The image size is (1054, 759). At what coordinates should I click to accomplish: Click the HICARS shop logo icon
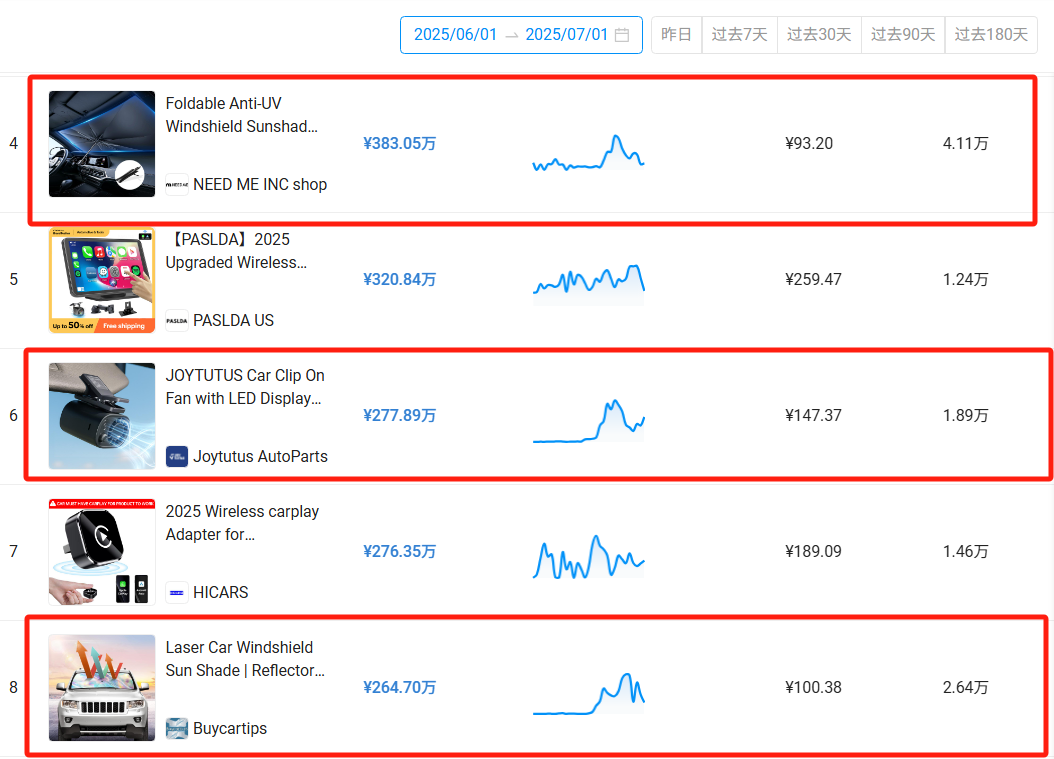177,592
